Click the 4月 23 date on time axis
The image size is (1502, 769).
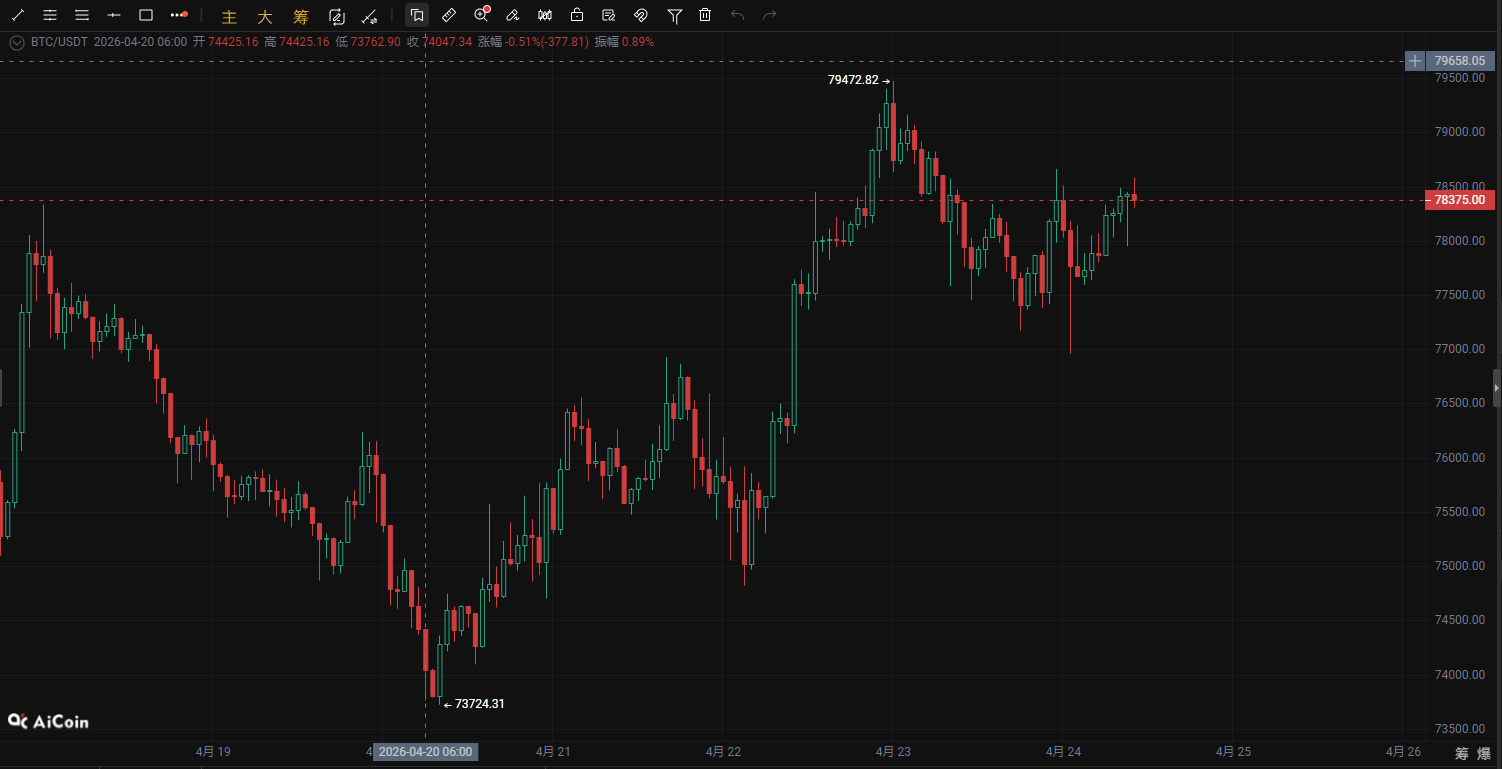(x=893, y=751)
